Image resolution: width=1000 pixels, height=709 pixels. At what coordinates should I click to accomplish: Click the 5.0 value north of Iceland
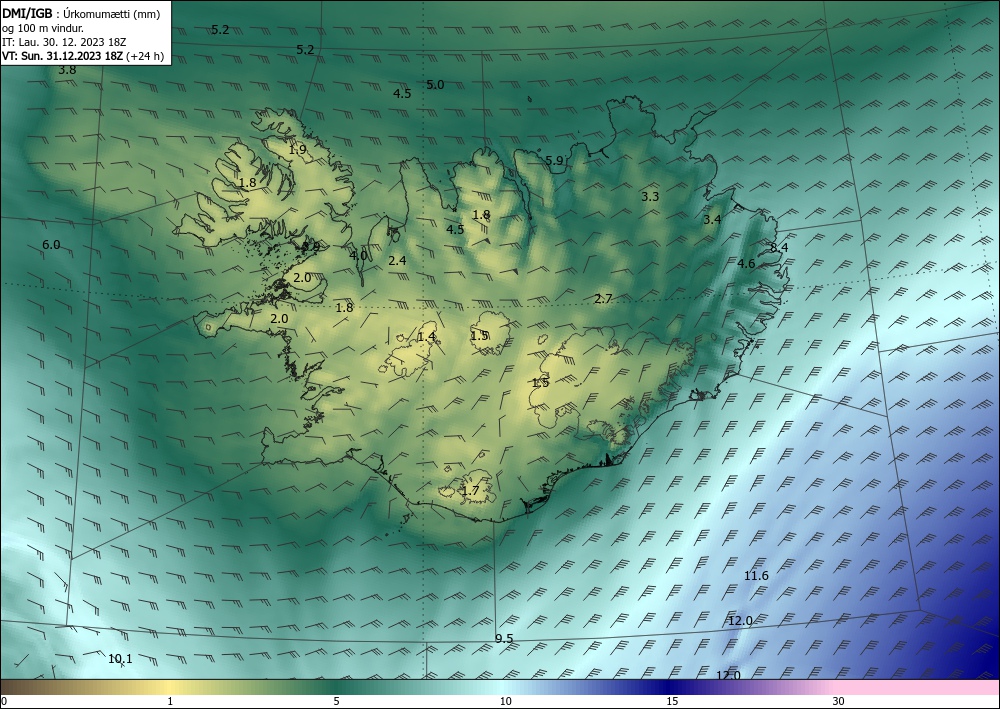(x=435, y=85)
